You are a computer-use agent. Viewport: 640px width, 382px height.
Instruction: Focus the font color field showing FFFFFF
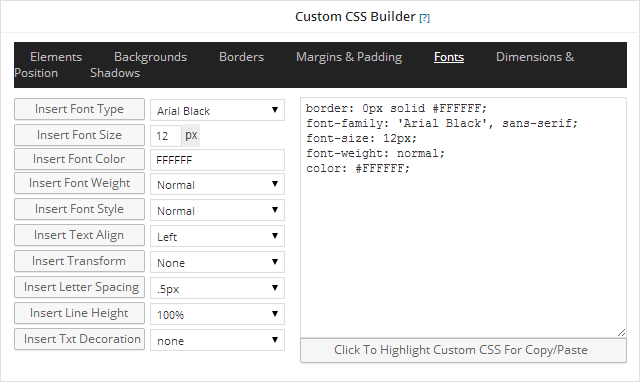(x=217, y=160)
